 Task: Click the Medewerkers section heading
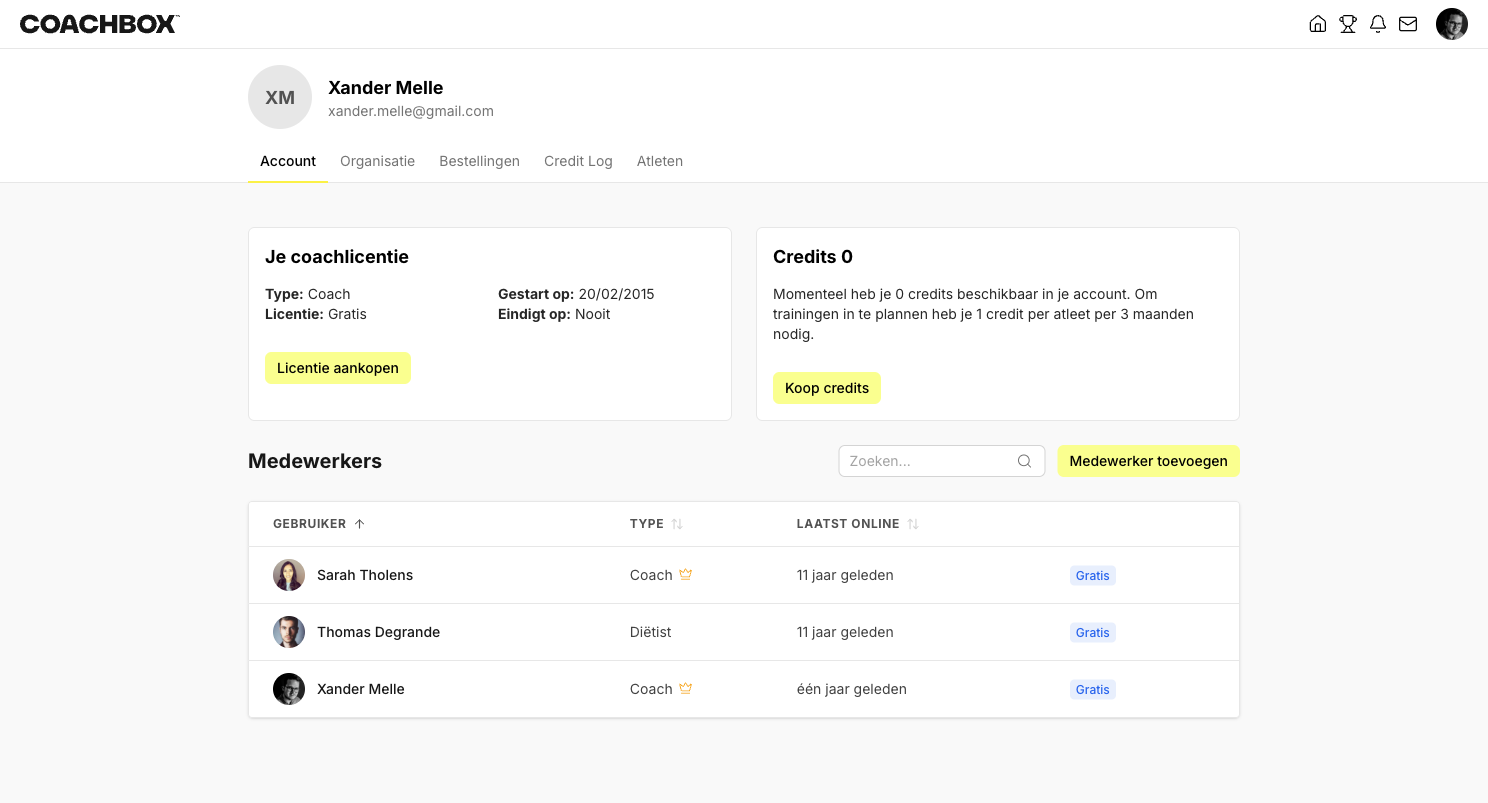coord(315,461)
